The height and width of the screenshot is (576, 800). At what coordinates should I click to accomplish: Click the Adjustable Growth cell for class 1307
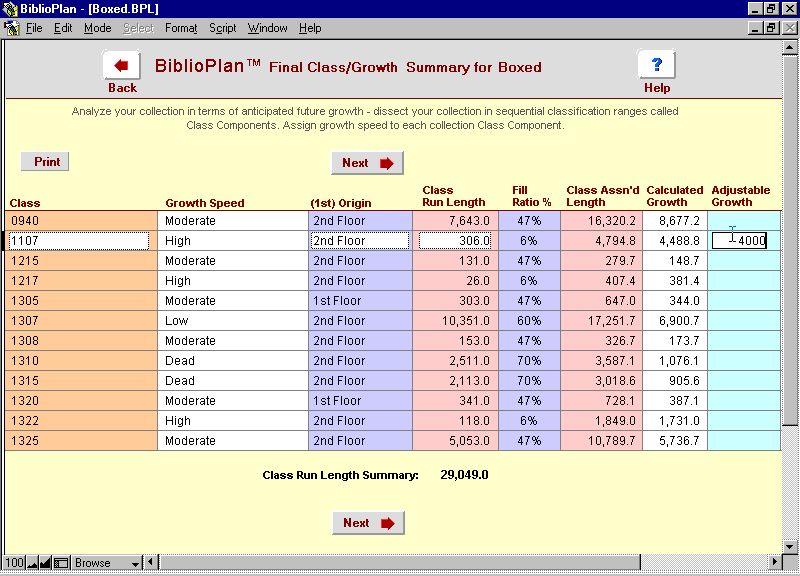coord(744,321)
